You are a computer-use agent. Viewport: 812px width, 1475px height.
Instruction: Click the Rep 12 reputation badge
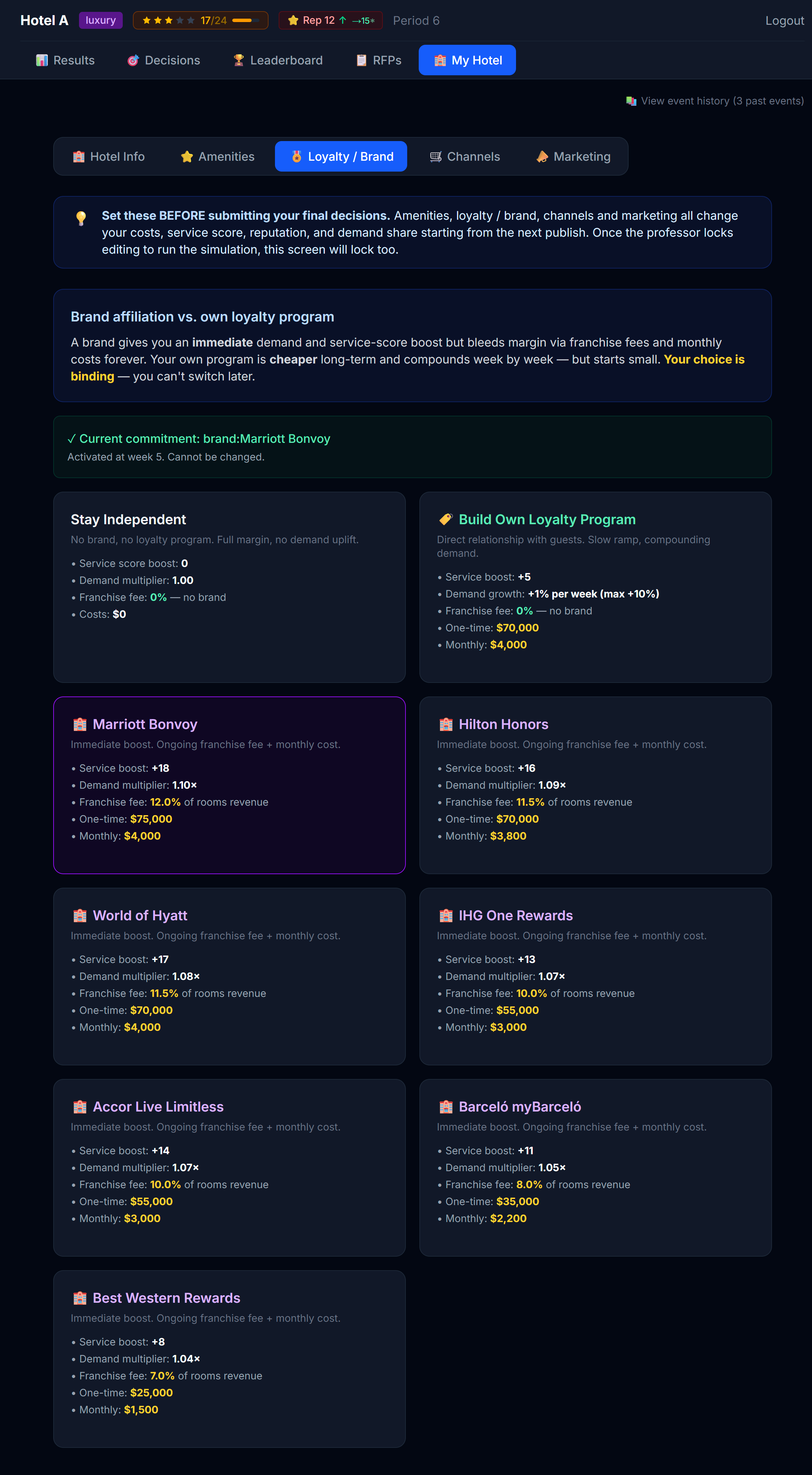[x=331, y=20]
